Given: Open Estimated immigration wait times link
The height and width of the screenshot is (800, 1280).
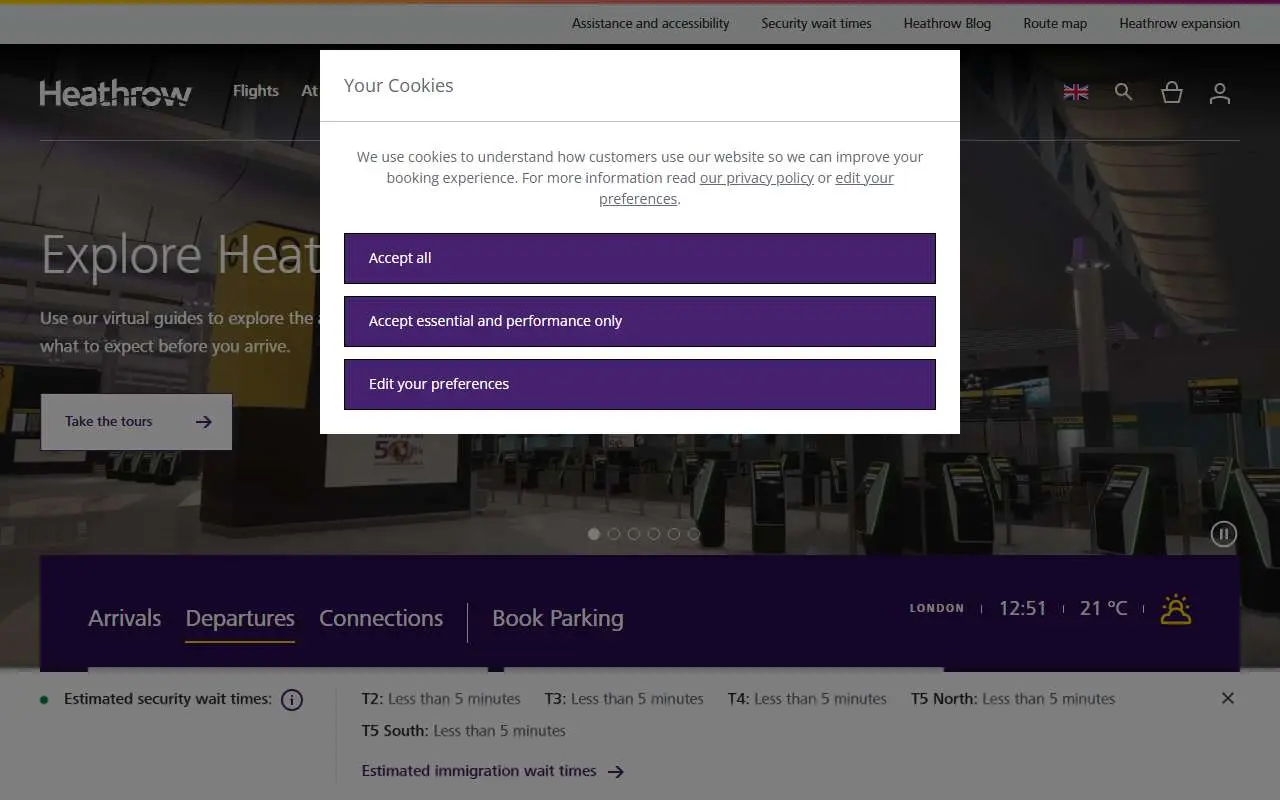Looking at the screenshot, I should pos(492,771).
